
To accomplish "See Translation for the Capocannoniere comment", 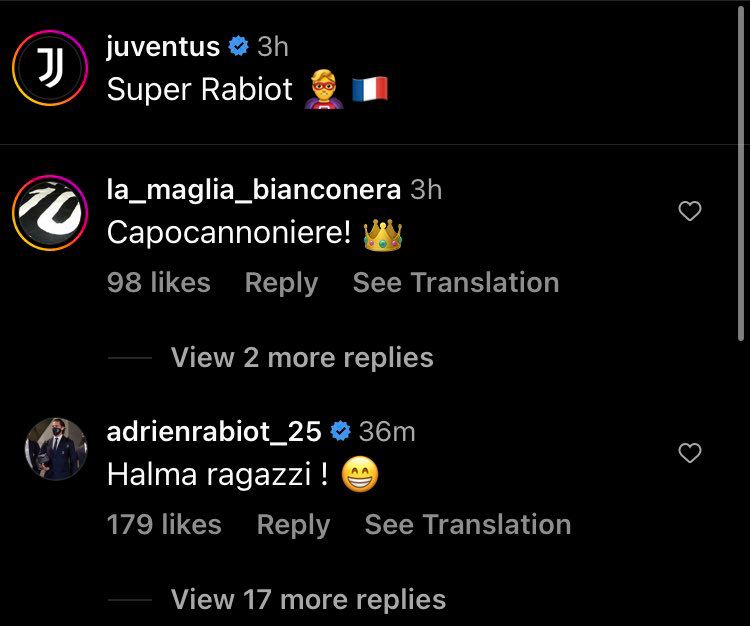I will pyautogui.click(x=455, y=283).
